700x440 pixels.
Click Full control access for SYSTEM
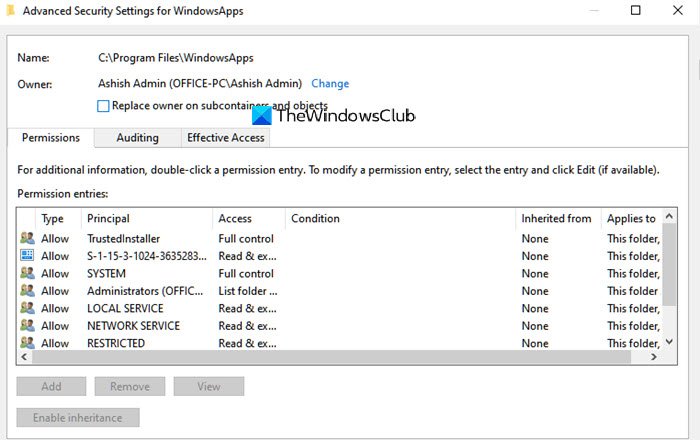(246, 273)
